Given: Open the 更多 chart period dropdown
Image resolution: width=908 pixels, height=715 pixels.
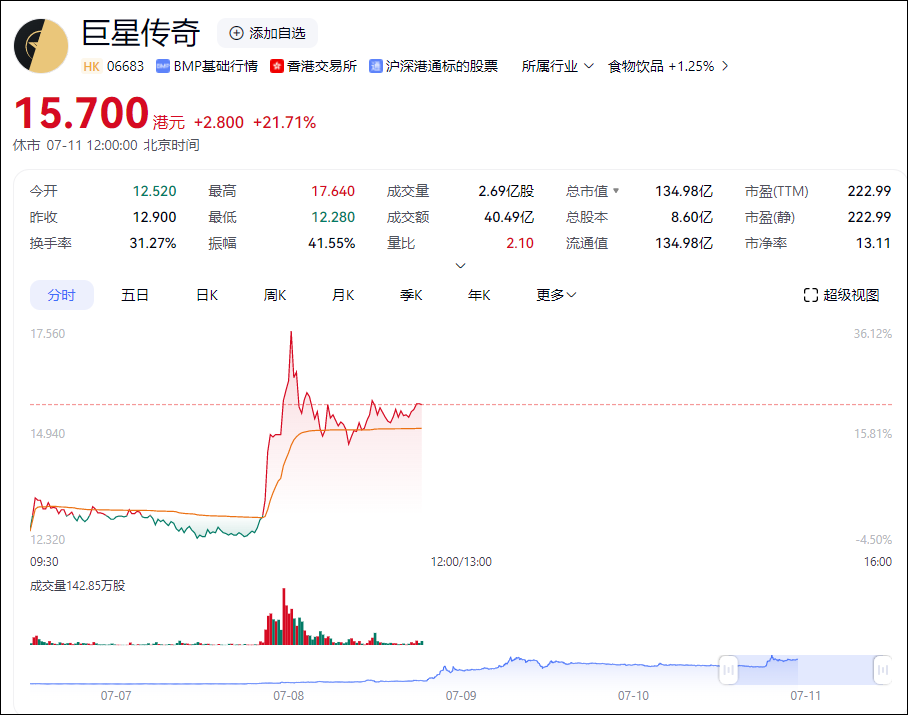Looking at the screenshot, I should 556,295.
